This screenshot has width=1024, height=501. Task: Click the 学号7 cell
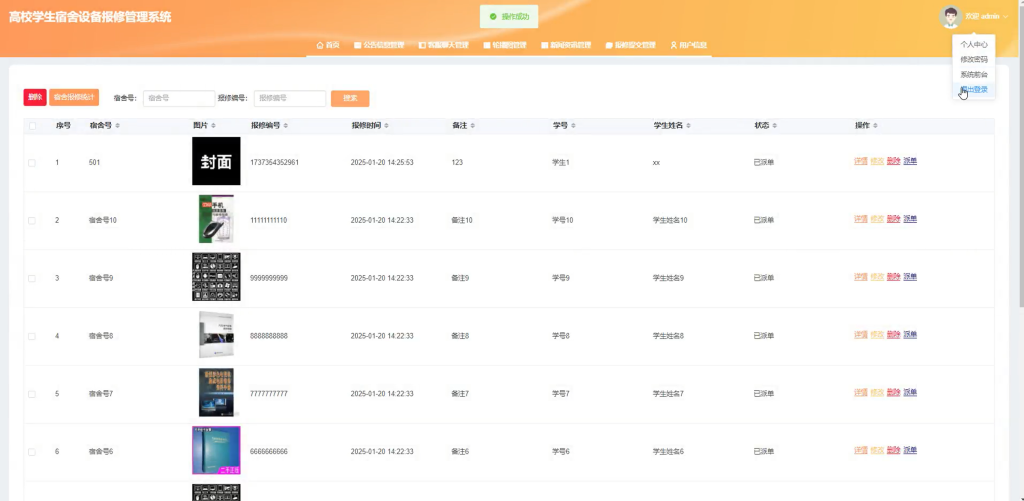(x=561, y=394)
